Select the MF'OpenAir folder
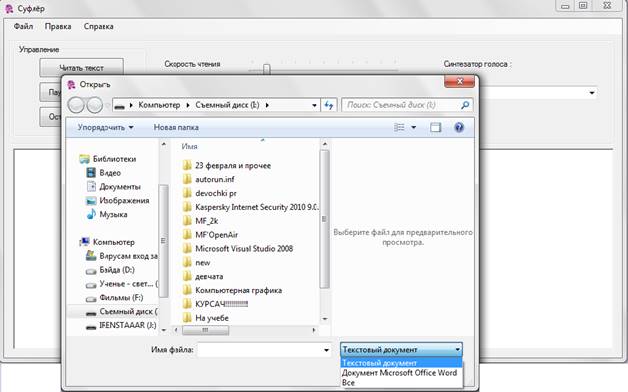The height and width of the screenshot is (392, 628). click(210, 235)
